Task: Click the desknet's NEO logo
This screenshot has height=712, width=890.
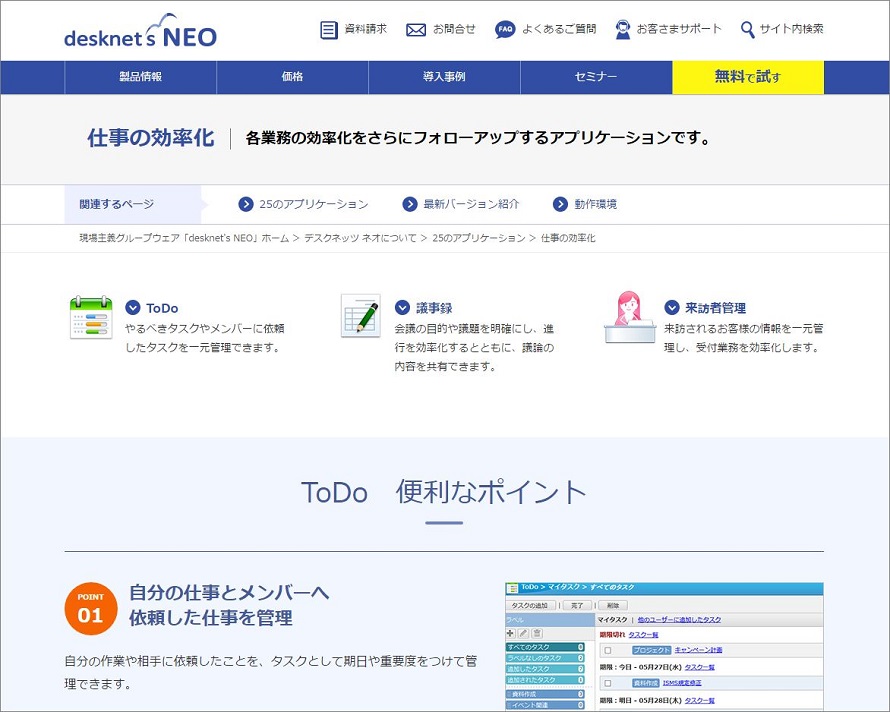Action: tap(140, 31)
